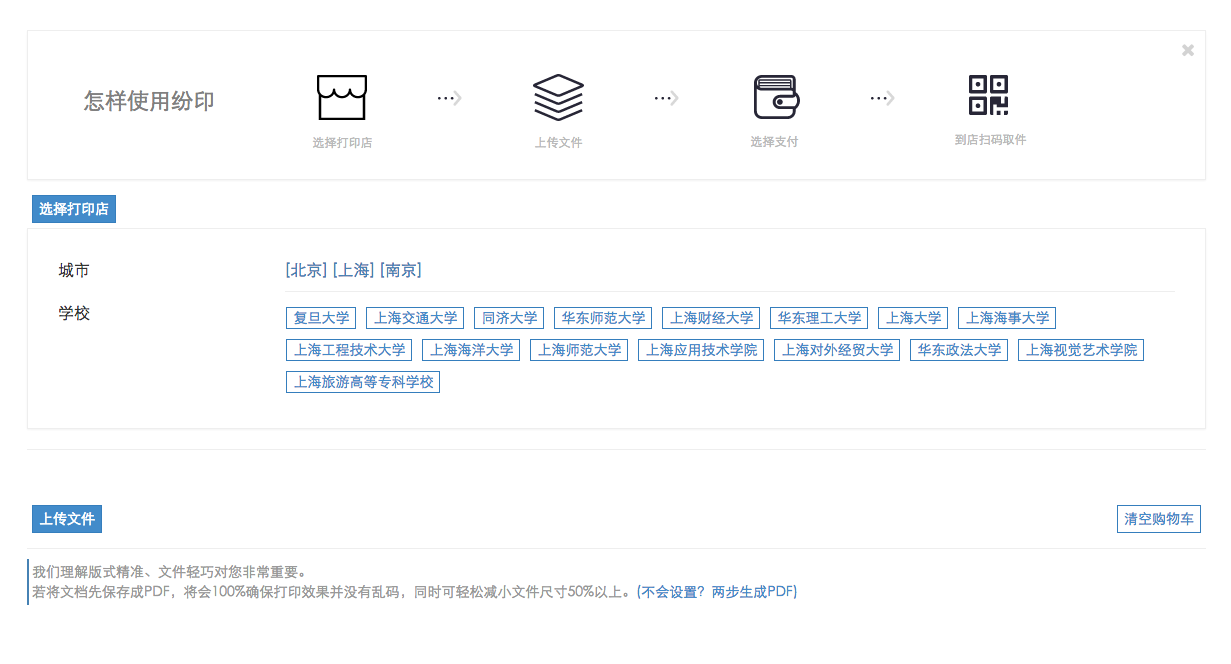The width and height of the screenshot is (1231, 664).
Task: Choose 上海大学 school
Action: click(913, 318)
